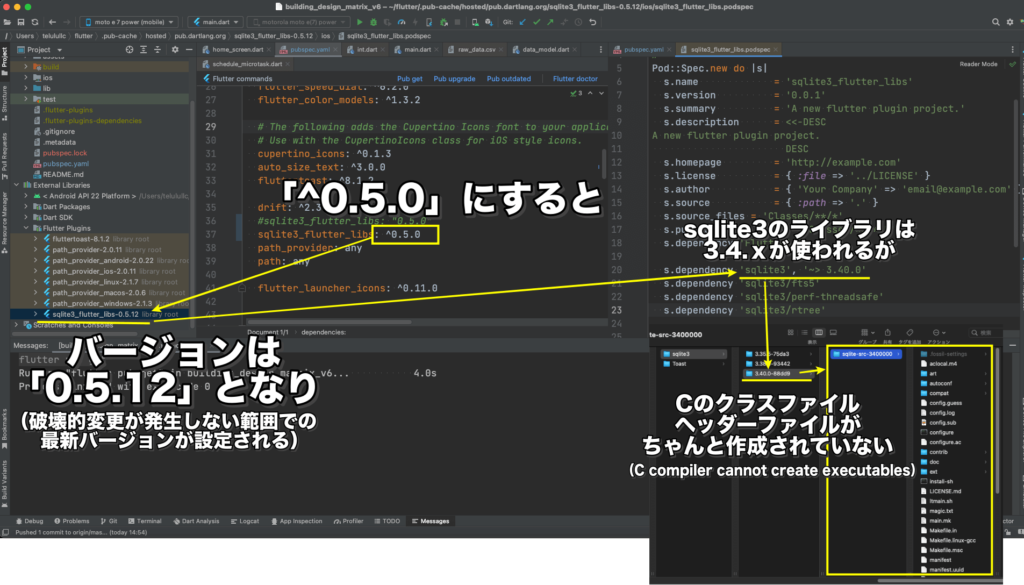Select README.md in project tree

pos(62,174)
